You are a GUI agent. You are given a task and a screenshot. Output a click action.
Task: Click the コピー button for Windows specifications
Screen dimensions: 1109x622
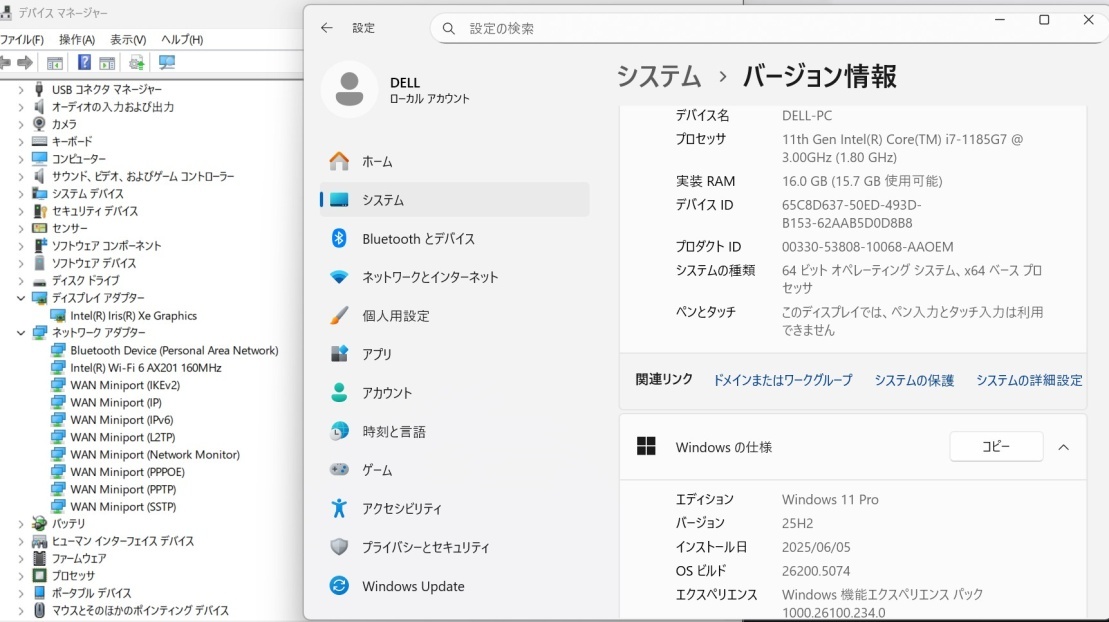pyautogui.click(x=995, y=446)
